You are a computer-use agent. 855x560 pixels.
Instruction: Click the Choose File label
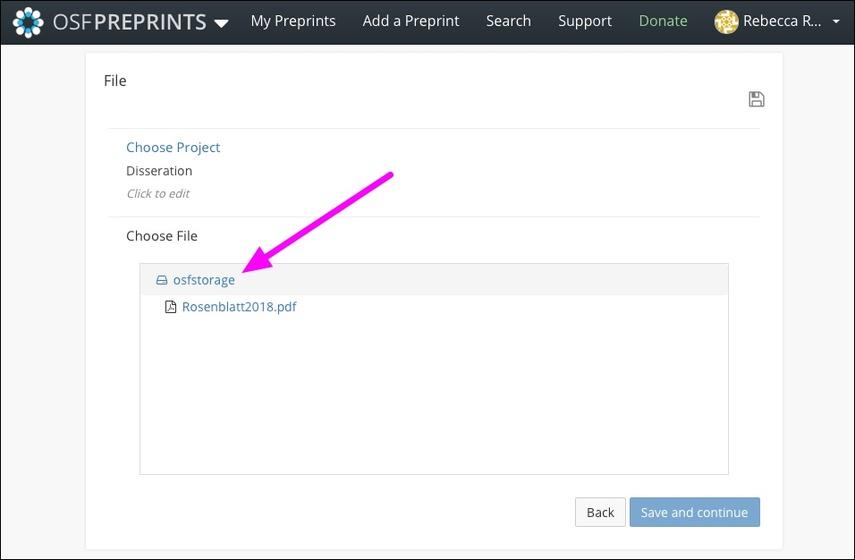[x=161, y=236]
